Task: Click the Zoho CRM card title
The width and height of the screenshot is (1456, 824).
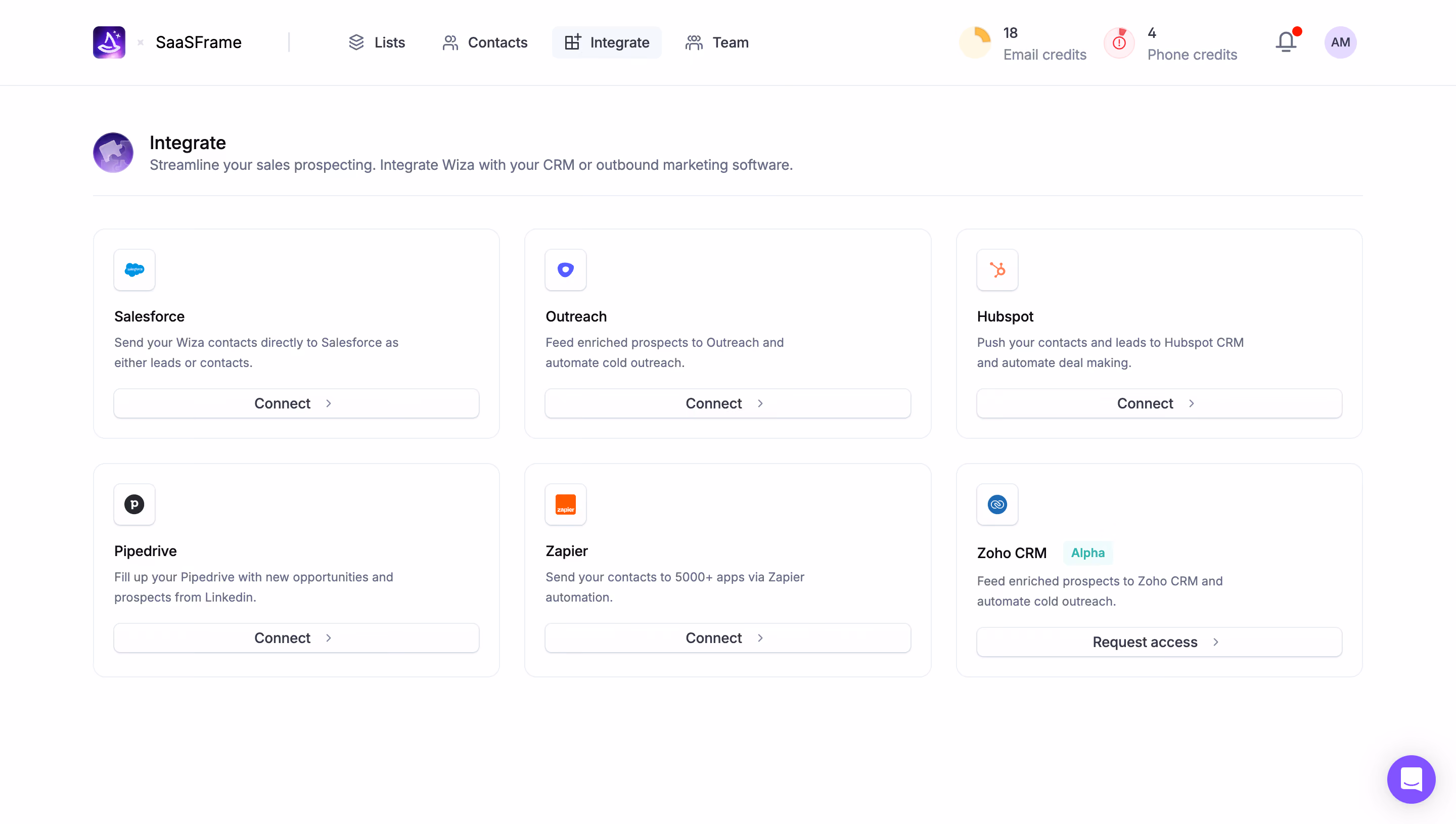Action: pos(1012,553)
